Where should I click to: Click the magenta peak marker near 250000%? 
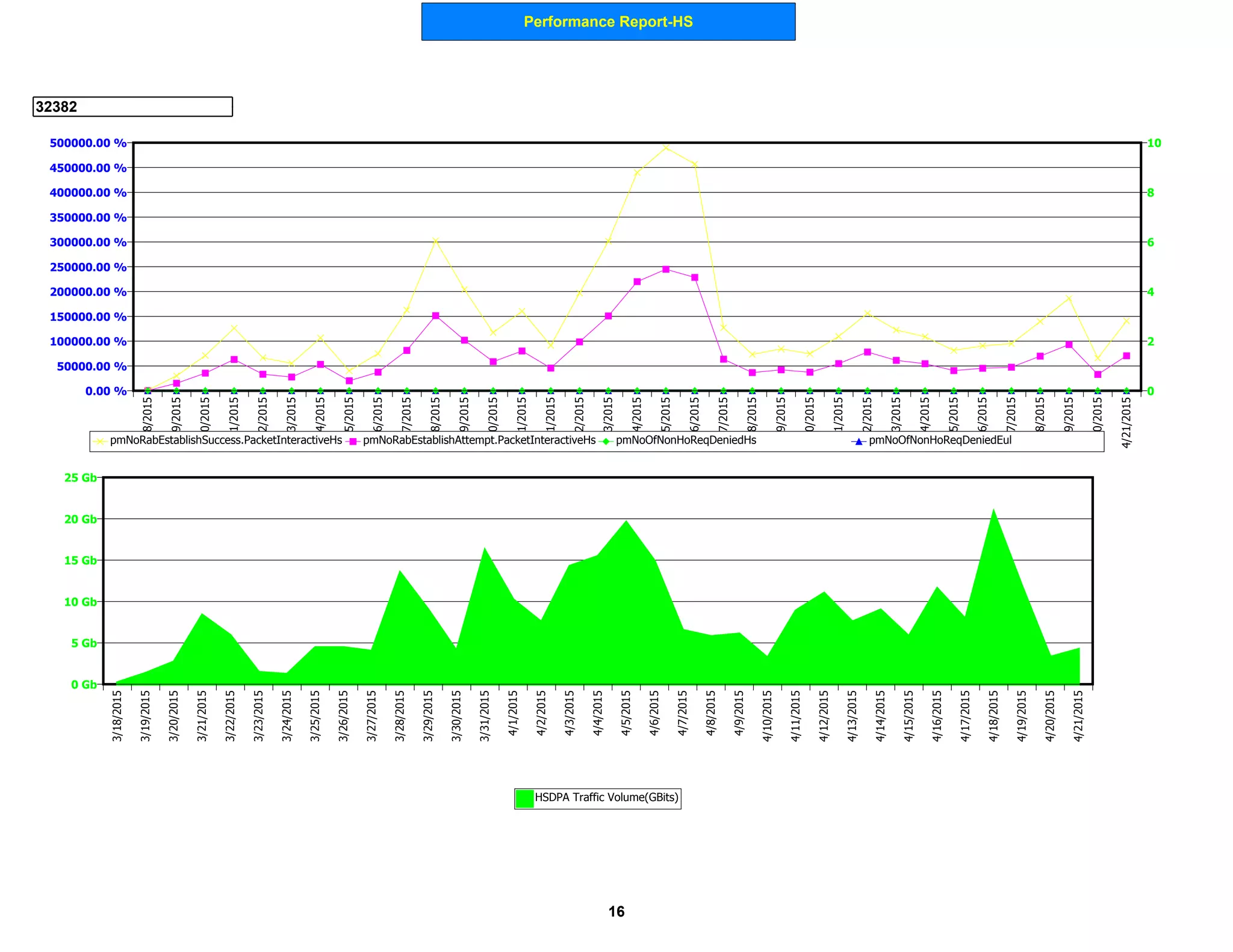tap(666, 270)
